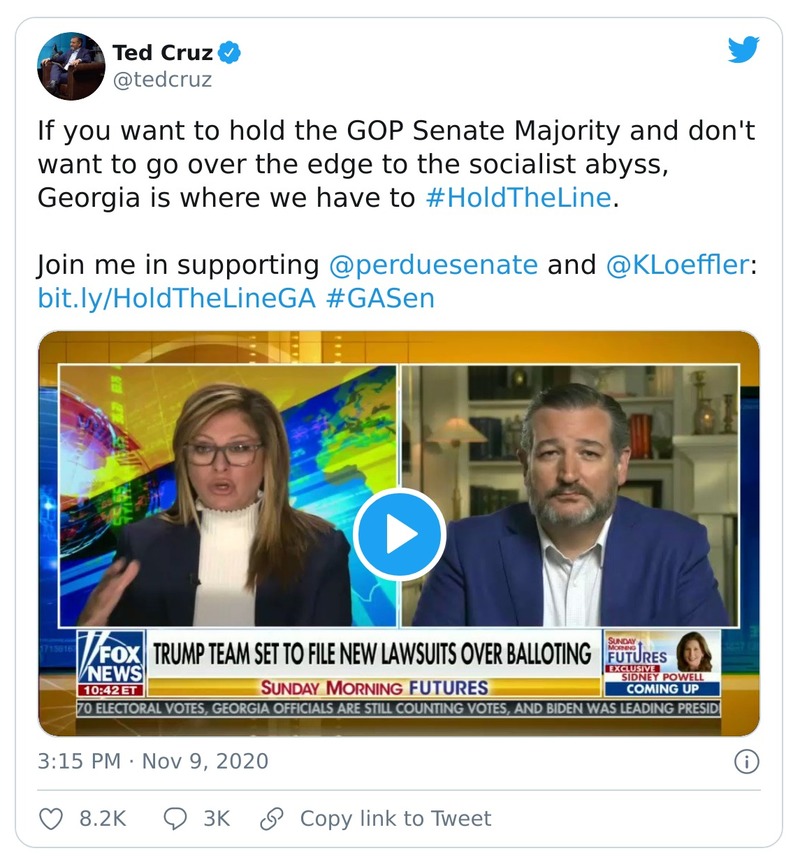Open the #GASen hashtag
This screenshot has height=867, width=800.
click(x=381, y=298)
